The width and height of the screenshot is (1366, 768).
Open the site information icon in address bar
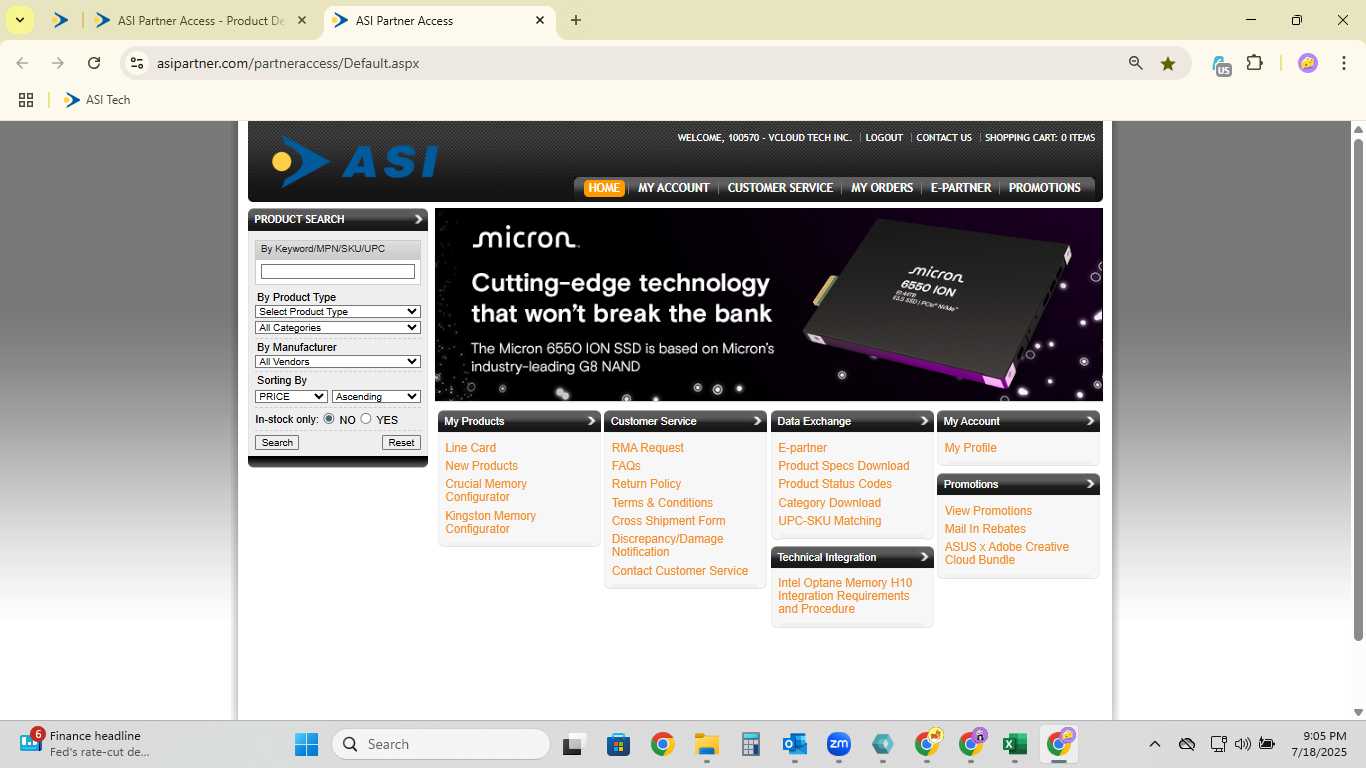(138, 63)
